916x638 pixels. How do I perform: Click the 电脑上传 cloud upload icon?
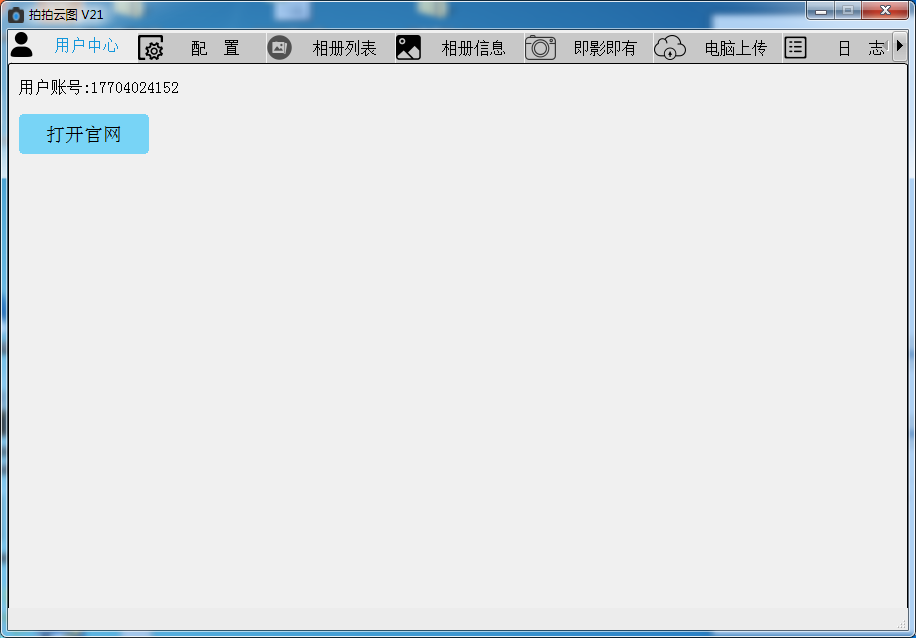[671, 46]
